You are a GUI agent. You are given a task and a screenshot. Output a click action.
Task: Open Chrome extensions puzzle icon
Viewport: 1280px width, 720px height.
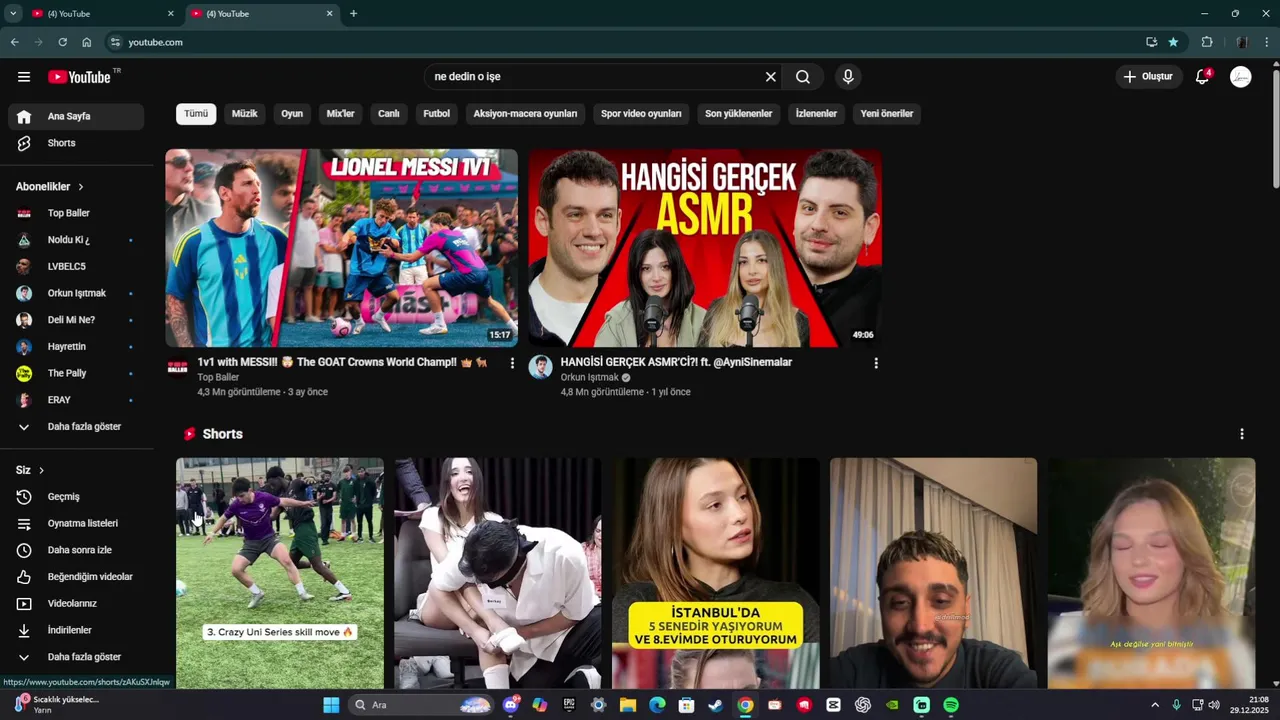pos(1207,42)
